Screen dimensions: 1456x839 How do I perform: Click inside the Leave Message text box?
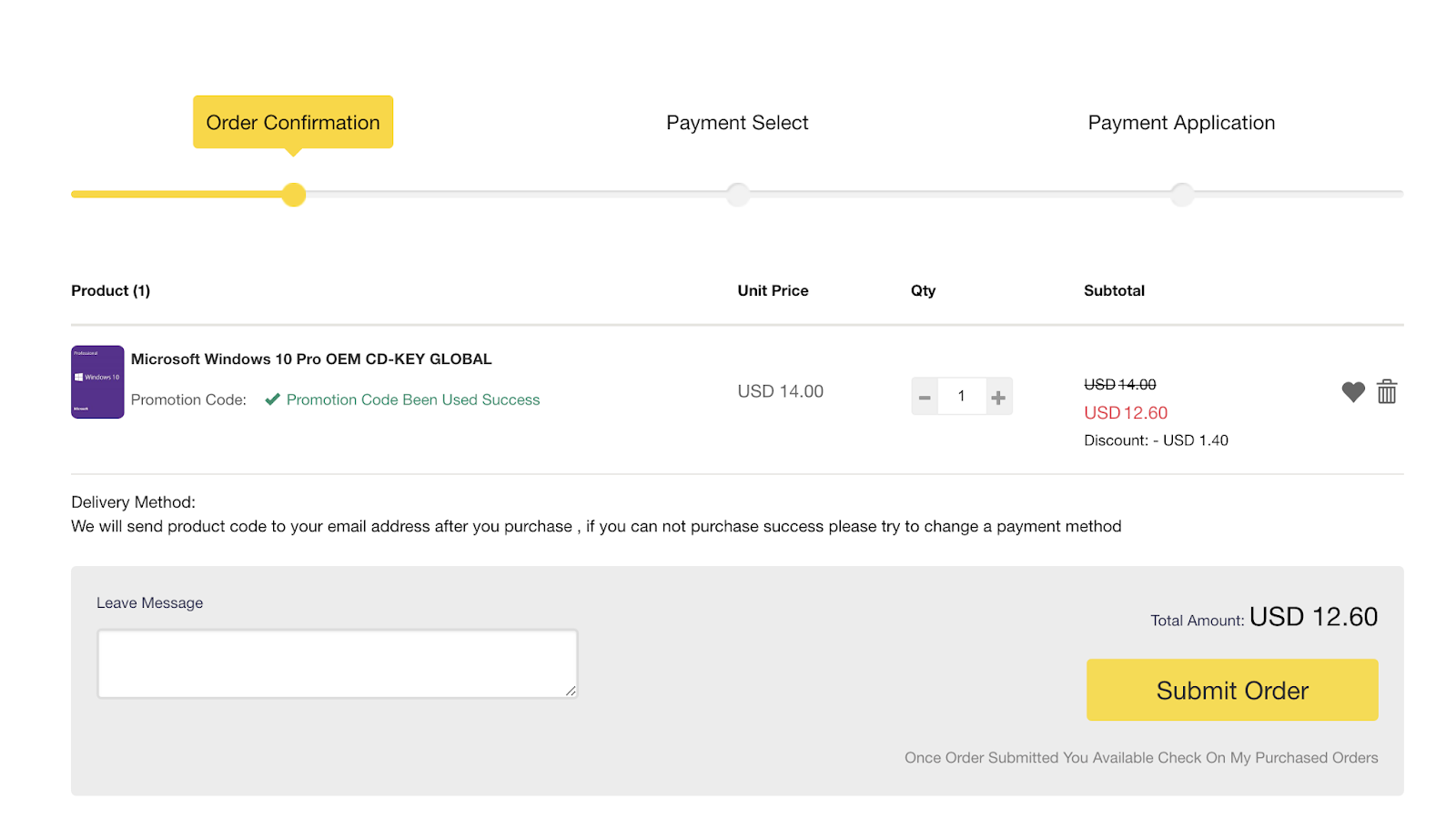click(x=337, y=663)
